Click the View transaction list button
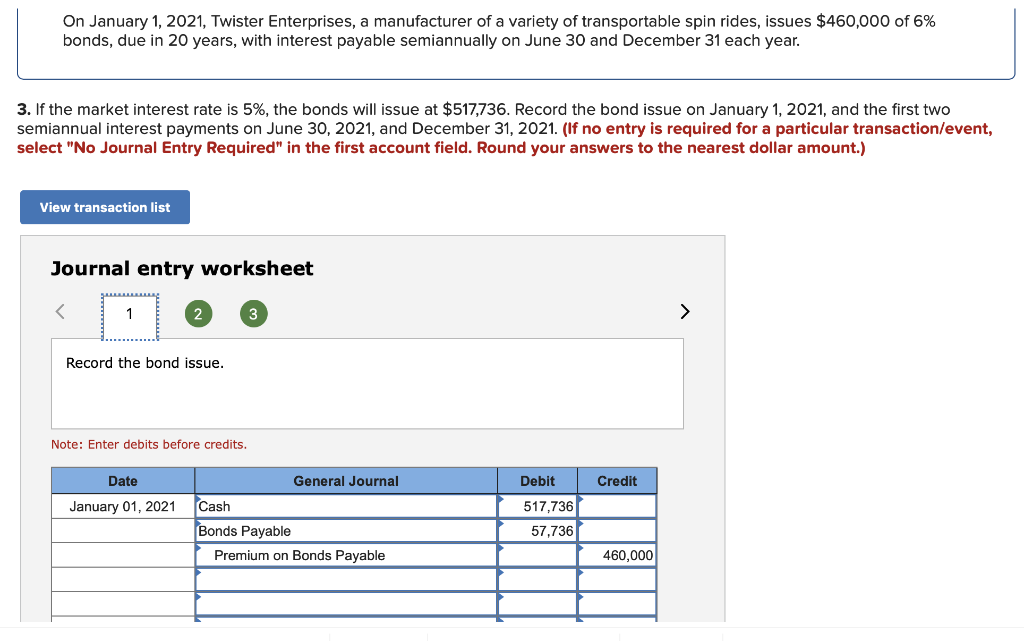1024x641 pixels. (104, 207)
